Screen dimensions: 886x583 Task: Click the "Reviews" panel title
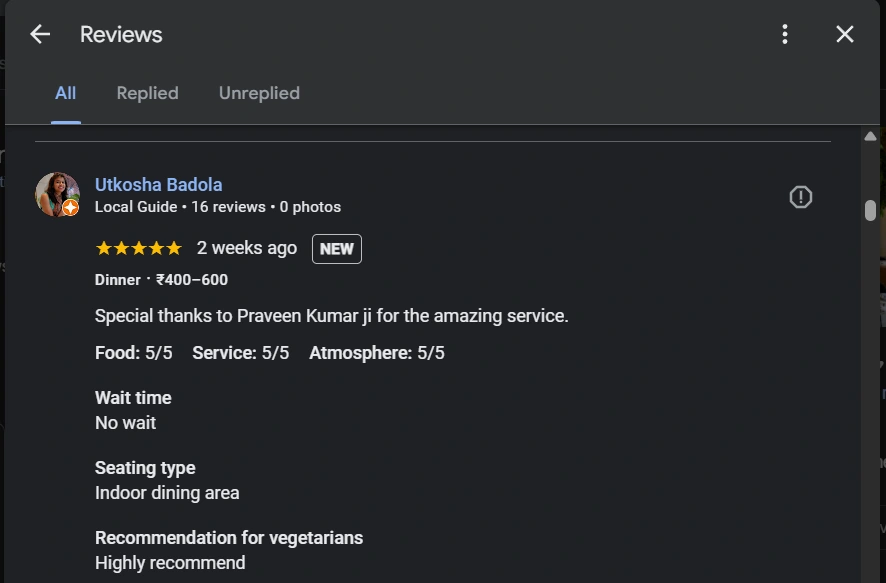[x=121, y=34]
